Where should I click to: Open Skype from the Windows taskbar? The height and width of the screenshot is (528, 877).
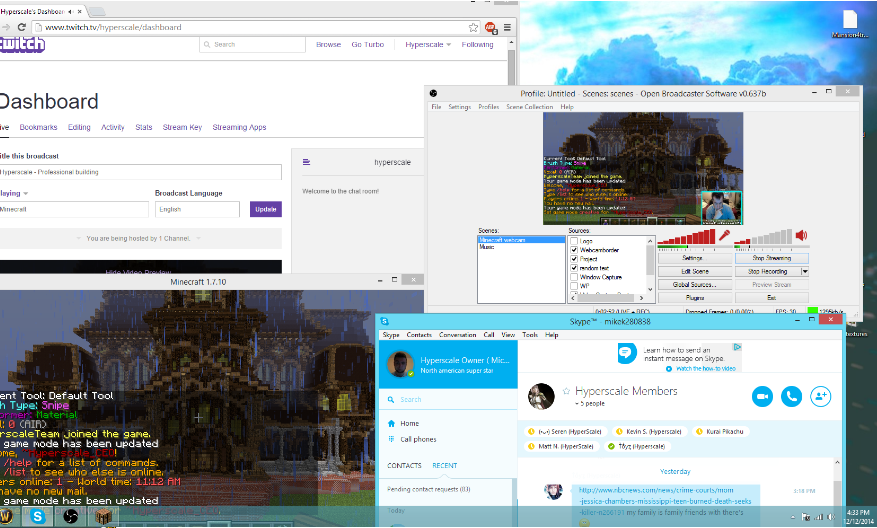pyautogui.click(x=37, y=516)
